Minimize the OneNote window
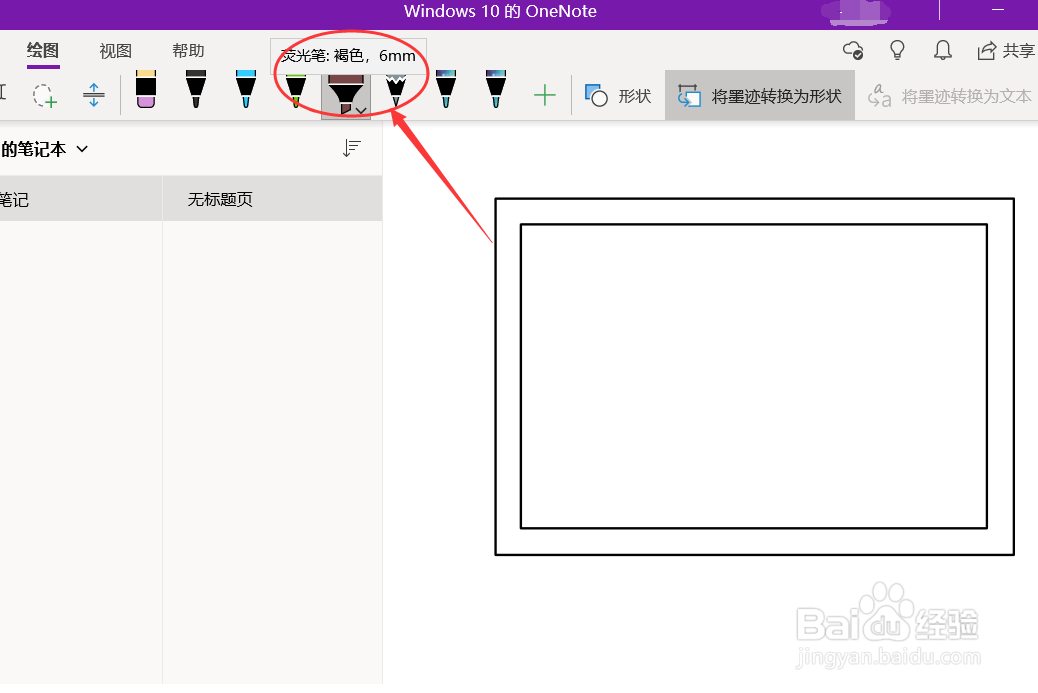 998,11
